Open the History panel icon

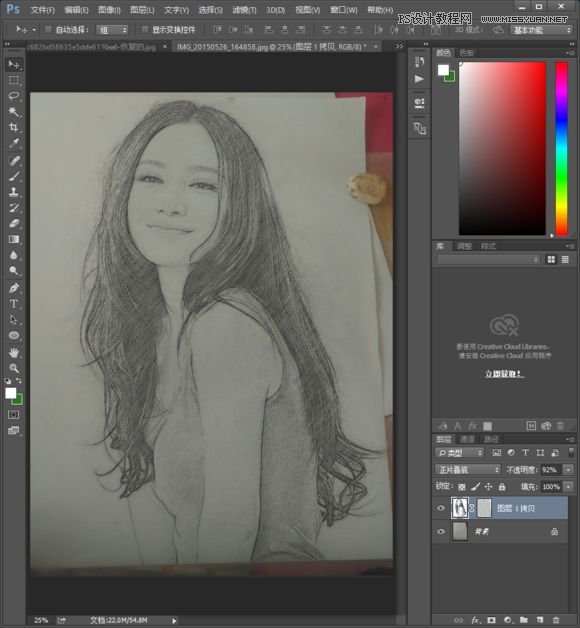(419, 61)
